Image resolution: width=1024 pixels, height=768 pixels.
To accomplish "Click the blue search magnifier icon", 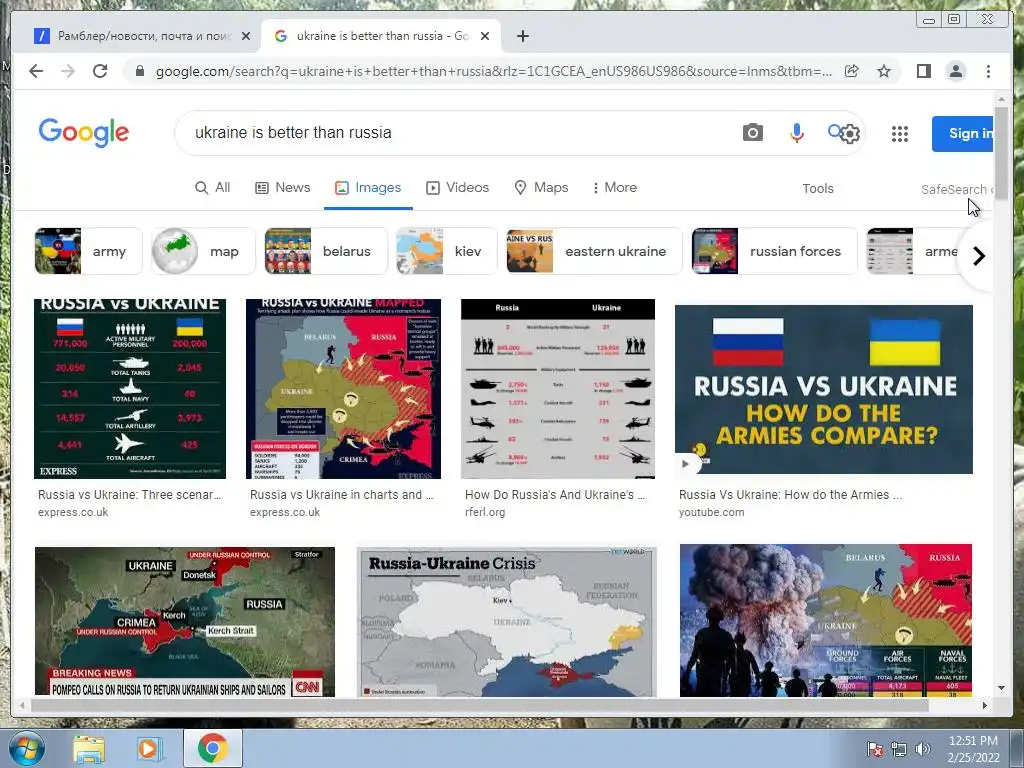I will click(x=835, y=131).
